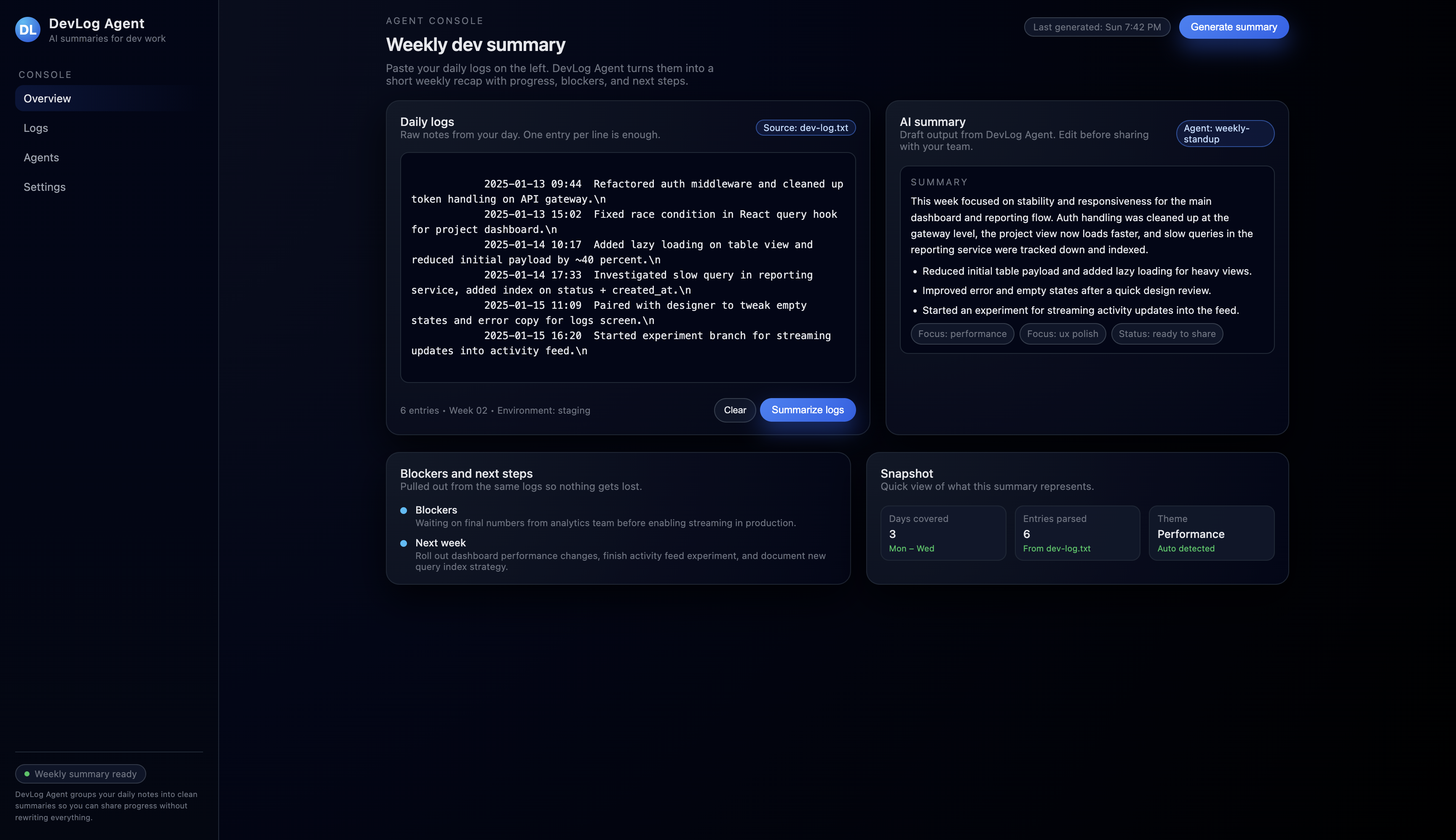Click the Weekly summary ready status pill
This screenshot has height=840, width=1456.
click(x=80, y=774)
